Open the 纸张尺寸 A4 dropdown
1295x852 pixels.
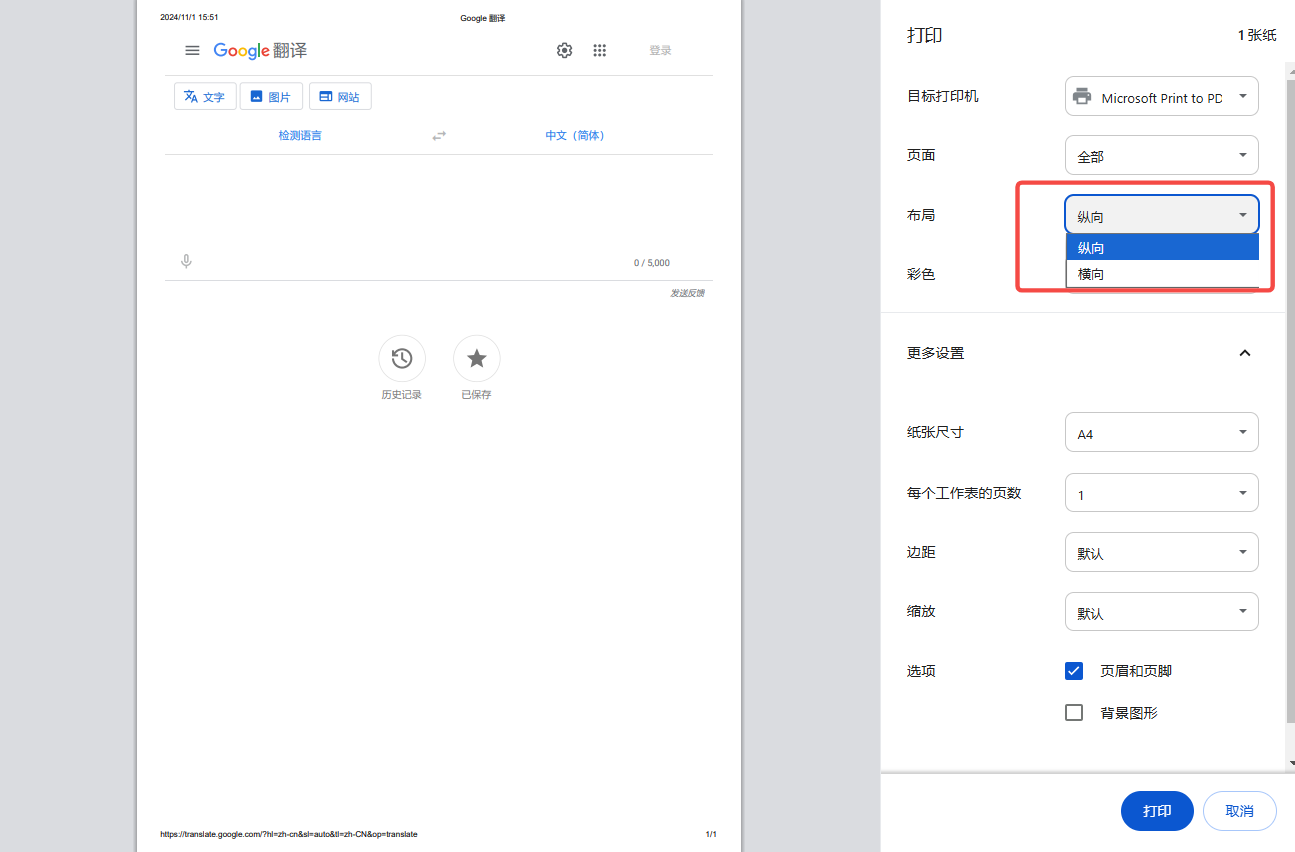pyautogui.click(x=1162, y=433)
